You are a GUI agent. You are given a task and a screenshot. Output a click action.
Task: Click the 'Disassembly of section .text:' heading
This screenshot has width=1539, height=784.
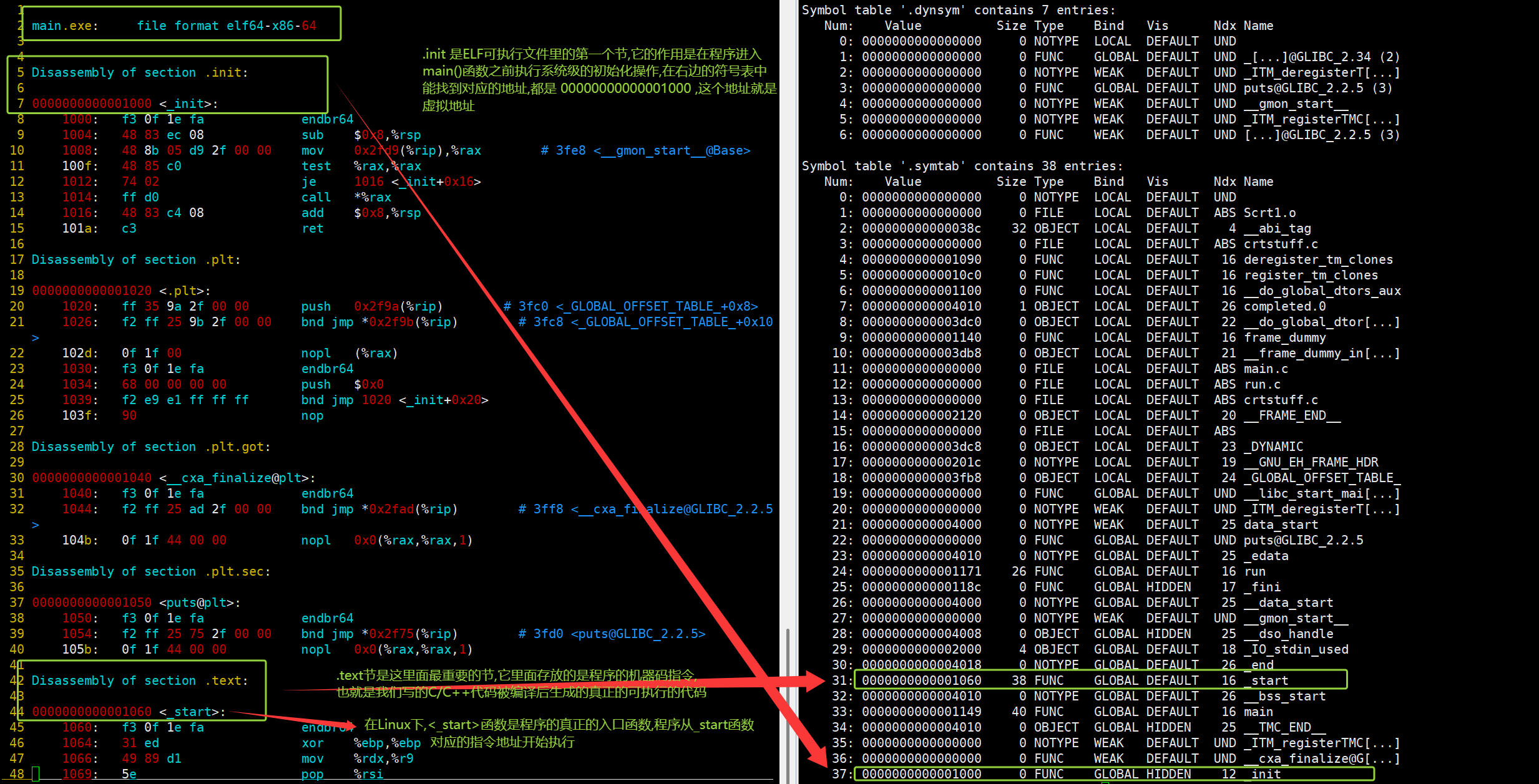[140, 680]
